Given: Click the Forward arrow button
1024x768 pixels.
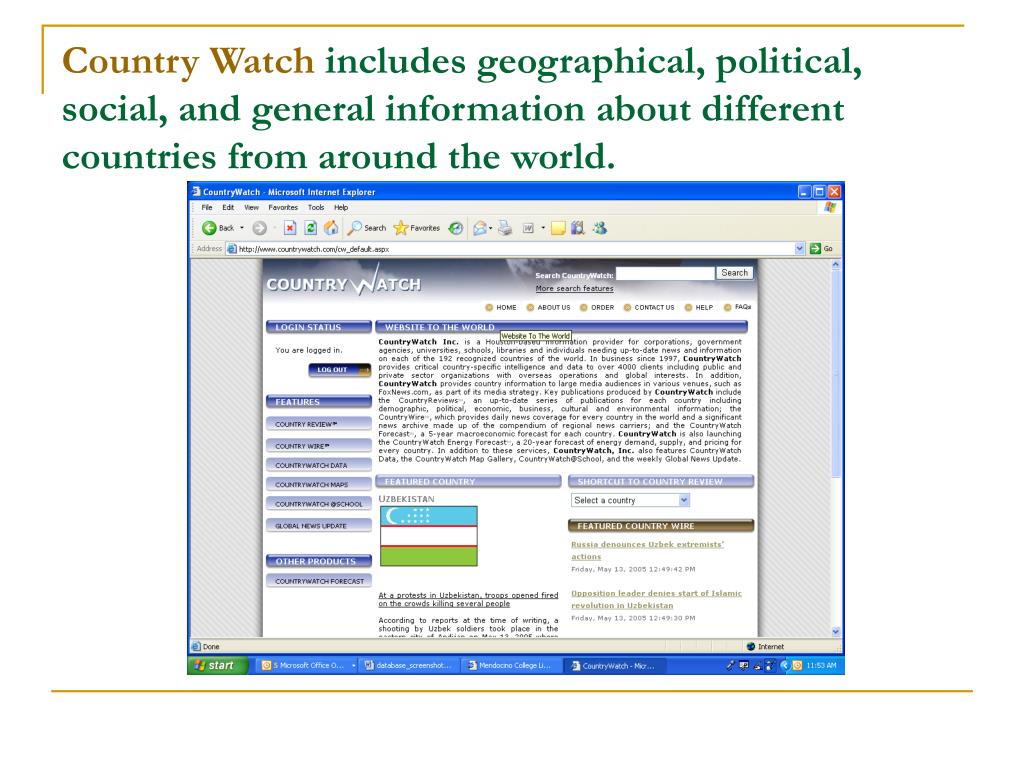Looking at the screenshot, I should 259,228.
